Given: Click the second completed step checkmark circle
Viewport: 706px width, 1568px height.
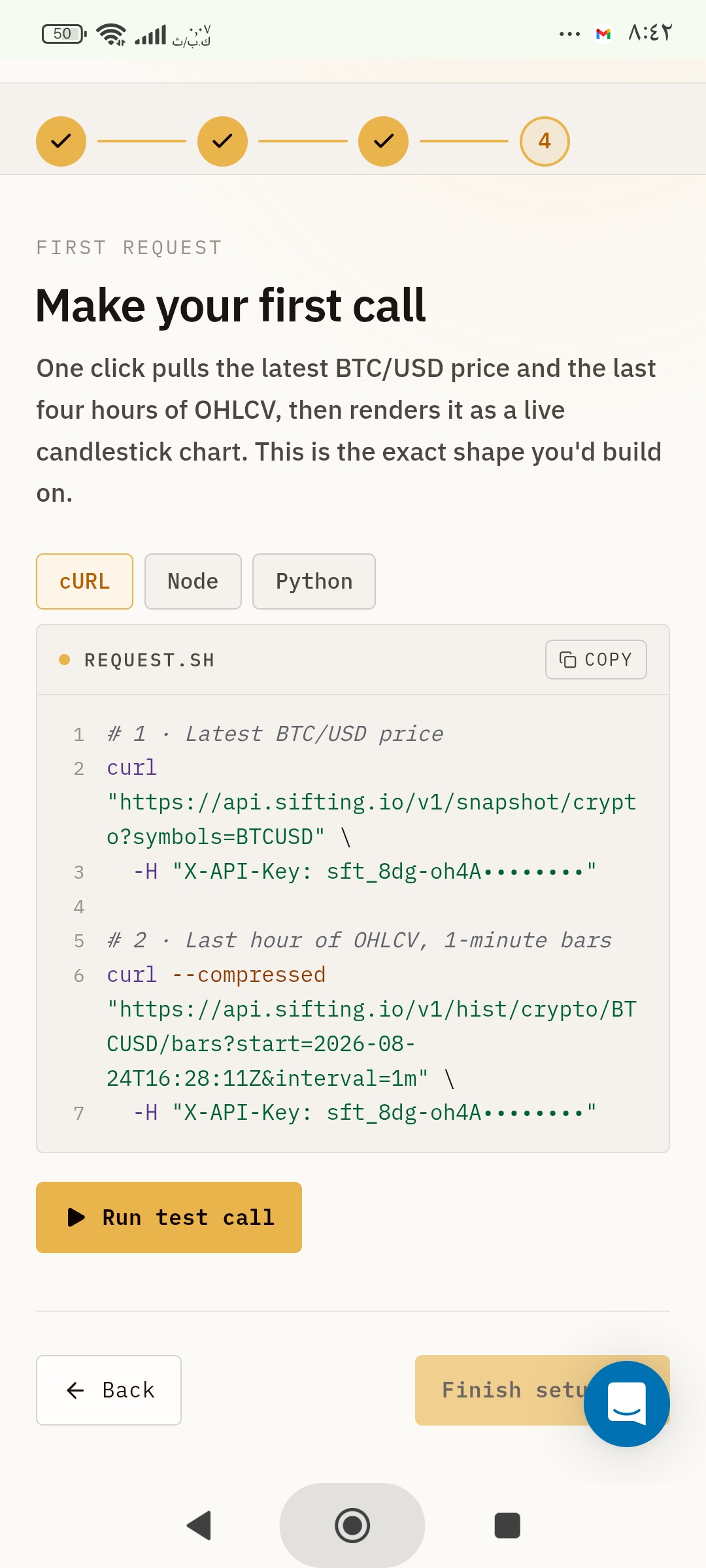Looking at the screenshot, I should click(x=222, y=141).
